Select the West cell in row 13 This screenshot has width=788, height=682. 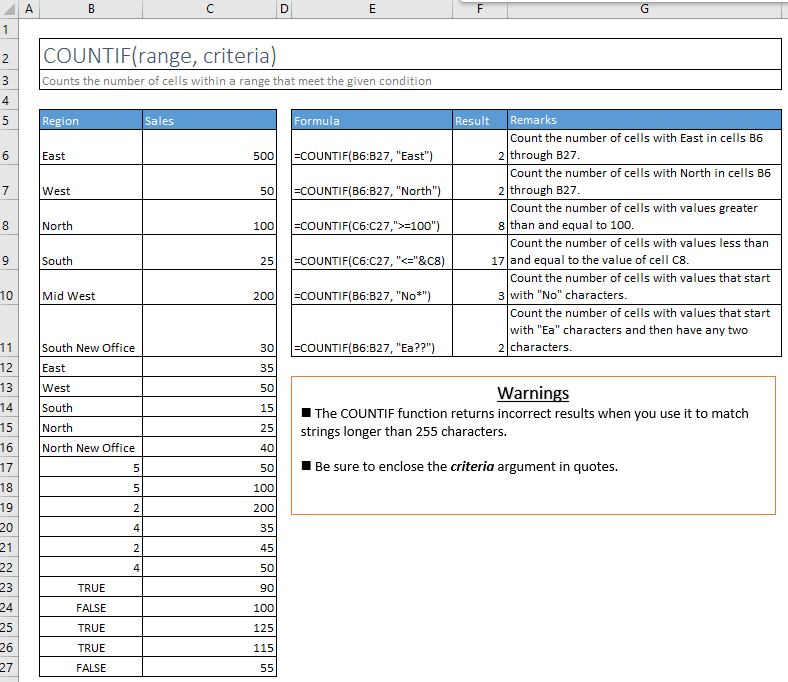tap(91, 387)
